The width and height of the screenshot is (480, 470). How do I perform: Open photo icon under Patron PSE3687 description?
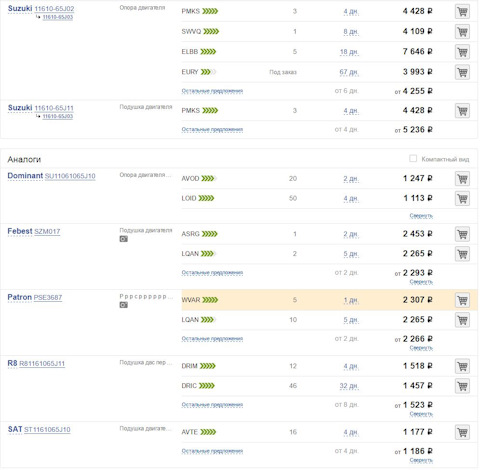pos(124,305)
